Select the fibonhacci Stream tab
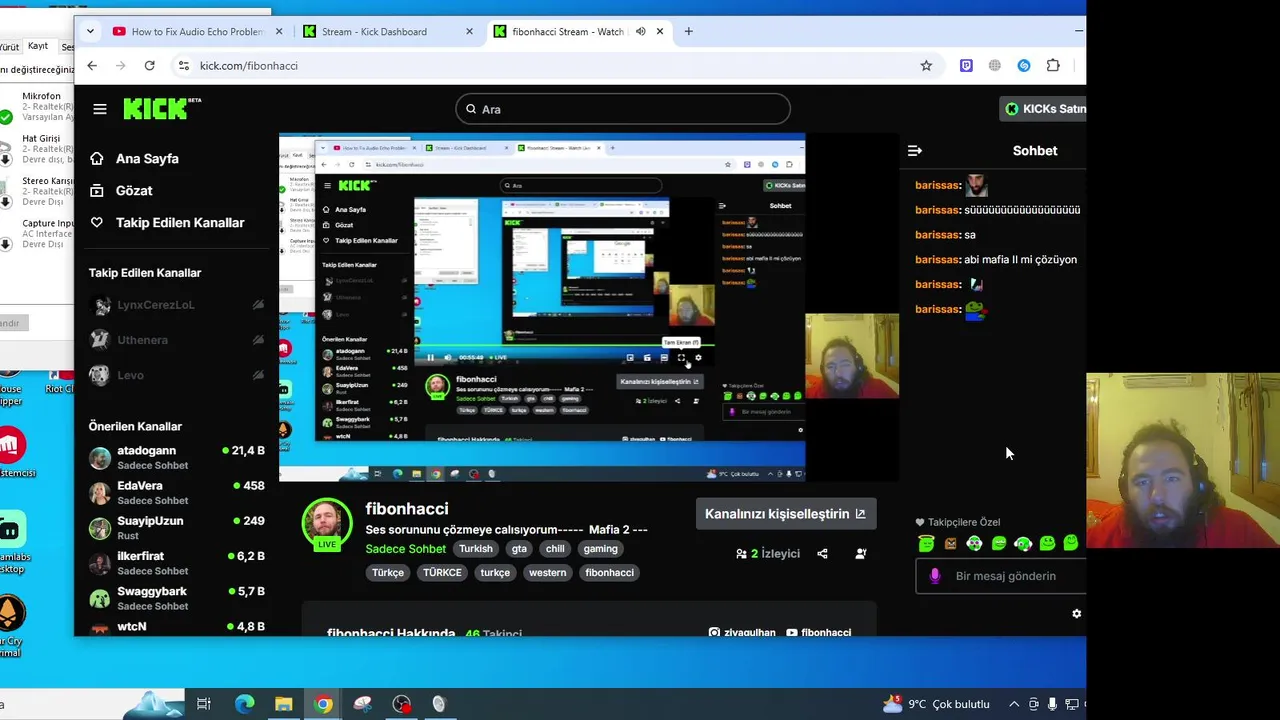This screenshot has width=1280, height=720. [578, 31]
